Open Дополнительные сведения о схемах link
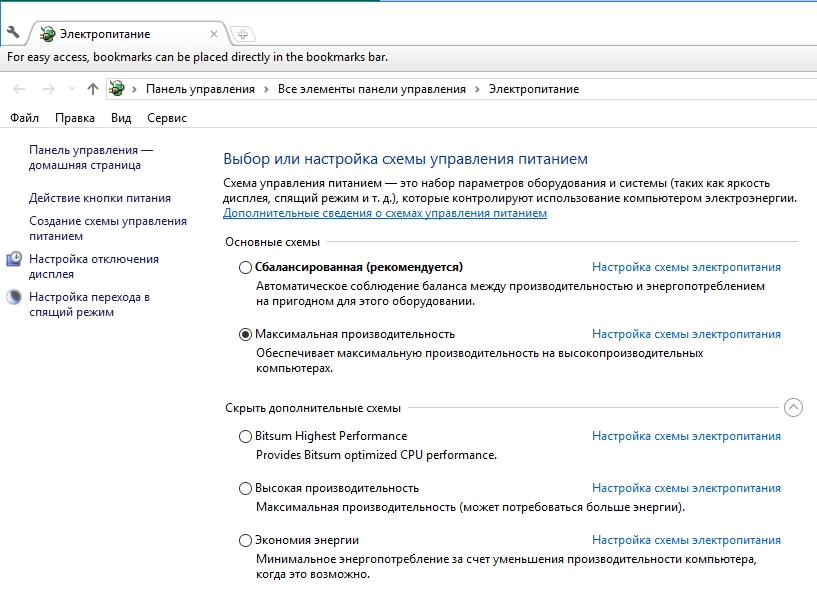817x611 pixels. [x=384, y=213]
